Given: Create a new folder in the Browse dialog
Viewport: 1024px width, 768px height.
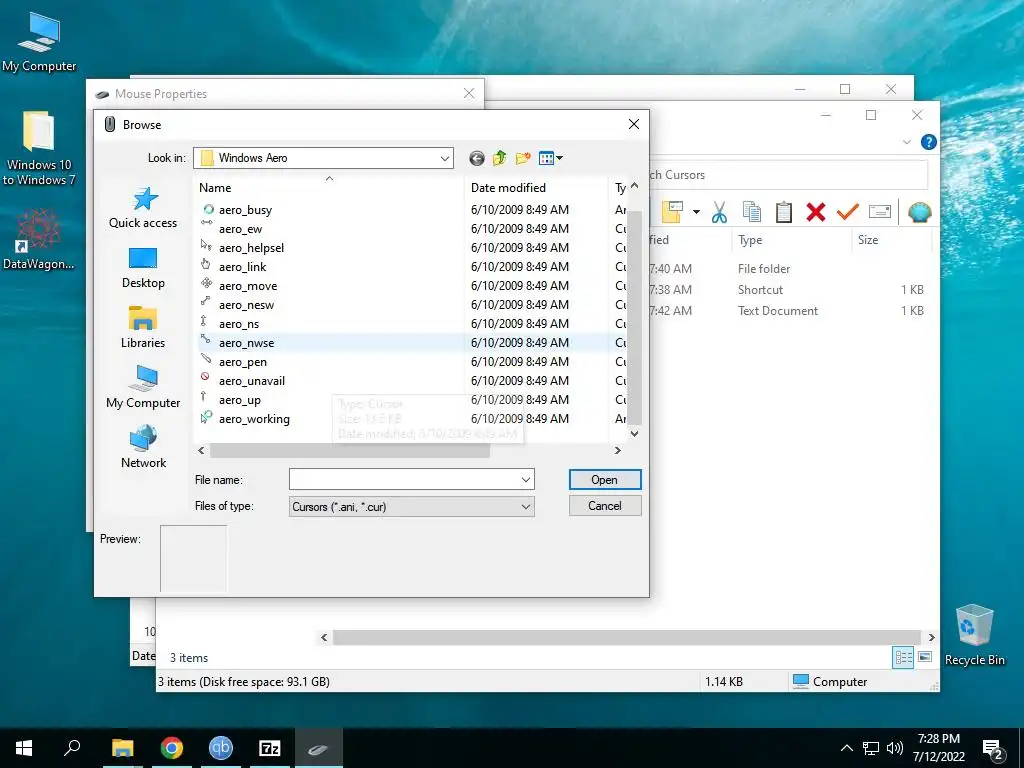Looking at the screenshot, I should pyautogui.click(x=522, y=158).
